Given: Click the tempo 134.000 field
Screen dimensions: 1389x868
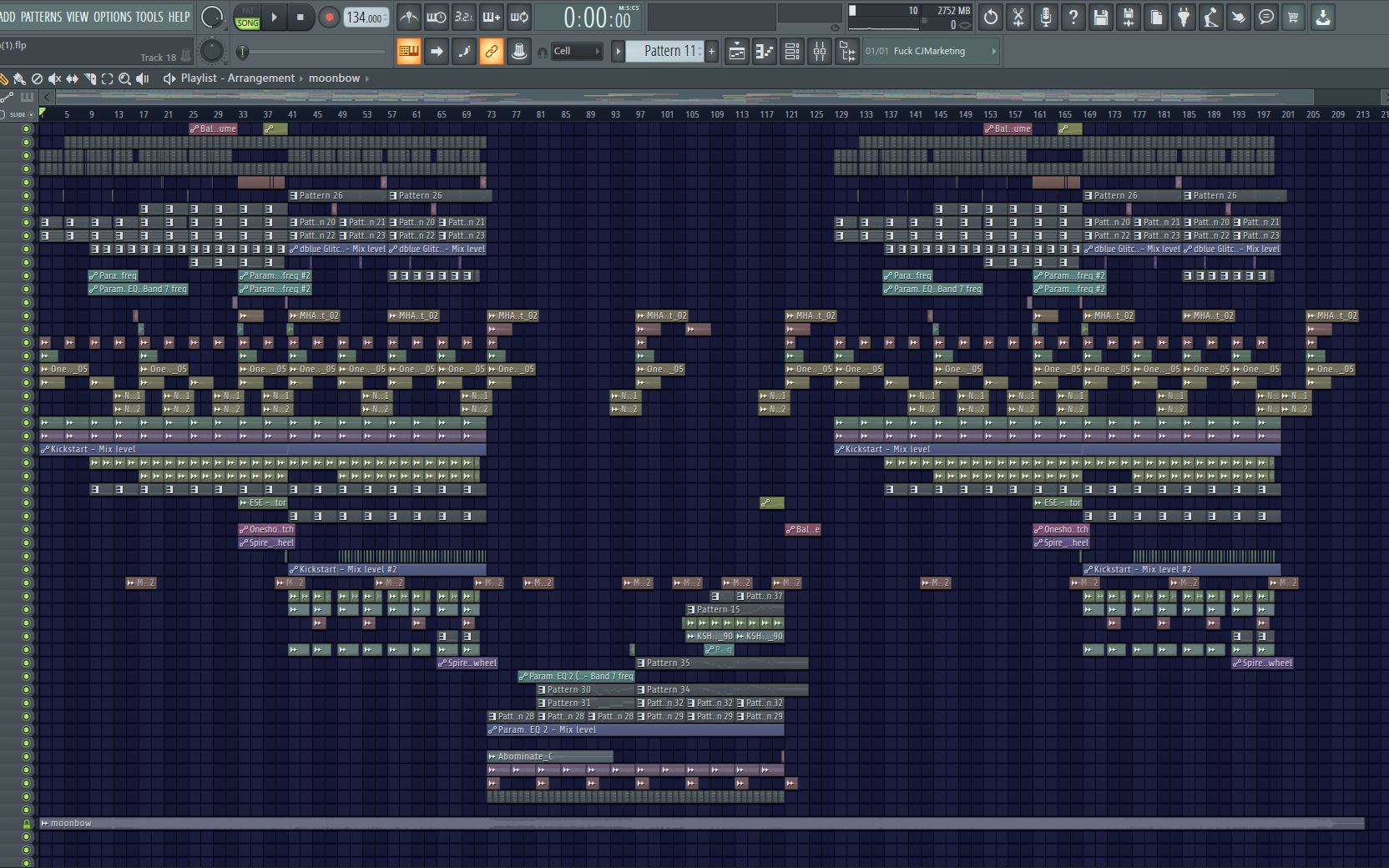Looking at the screenshot, I should point(366,17).
